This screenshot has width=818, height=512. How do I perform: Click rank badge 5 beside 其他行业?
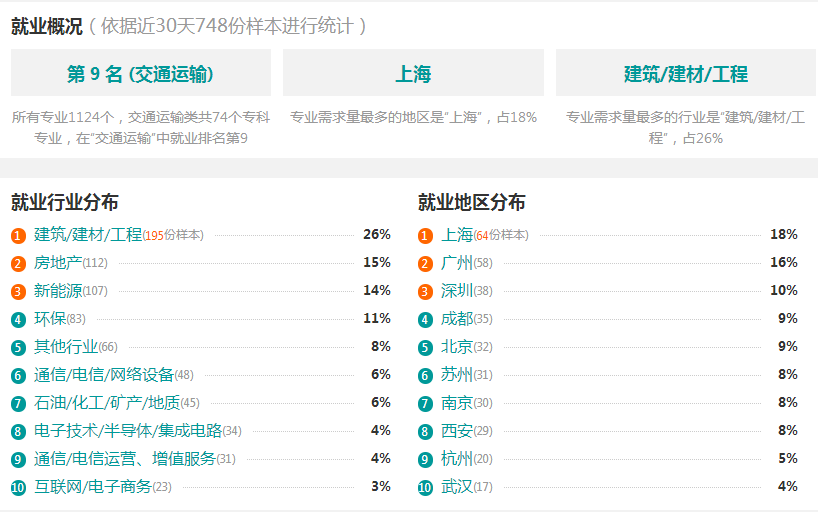tap(18, 348)
